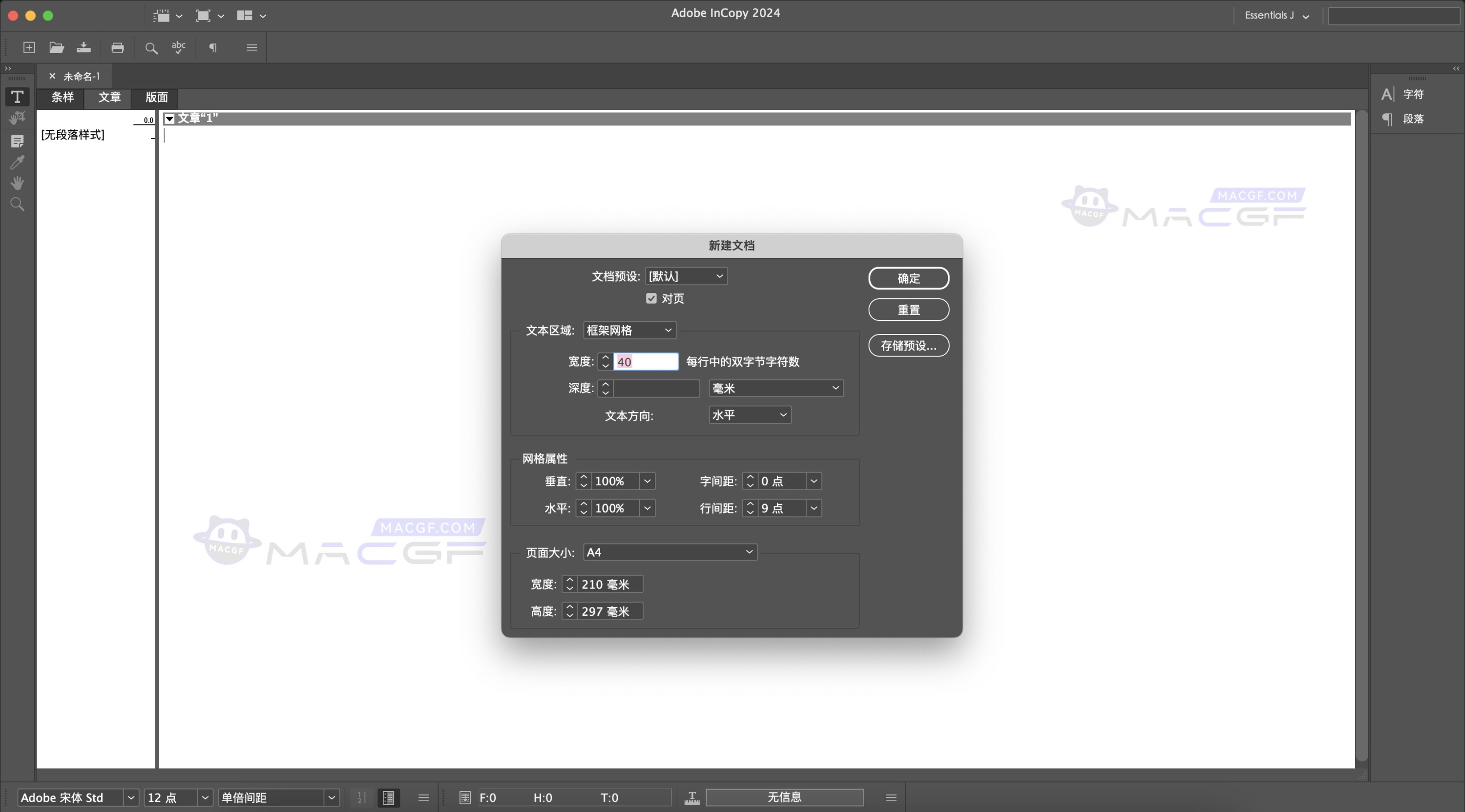1465x812 pixels.
Task: Open the 文本方向 direction dropdown
Action: pyautogui.click(x=749, y=415)
